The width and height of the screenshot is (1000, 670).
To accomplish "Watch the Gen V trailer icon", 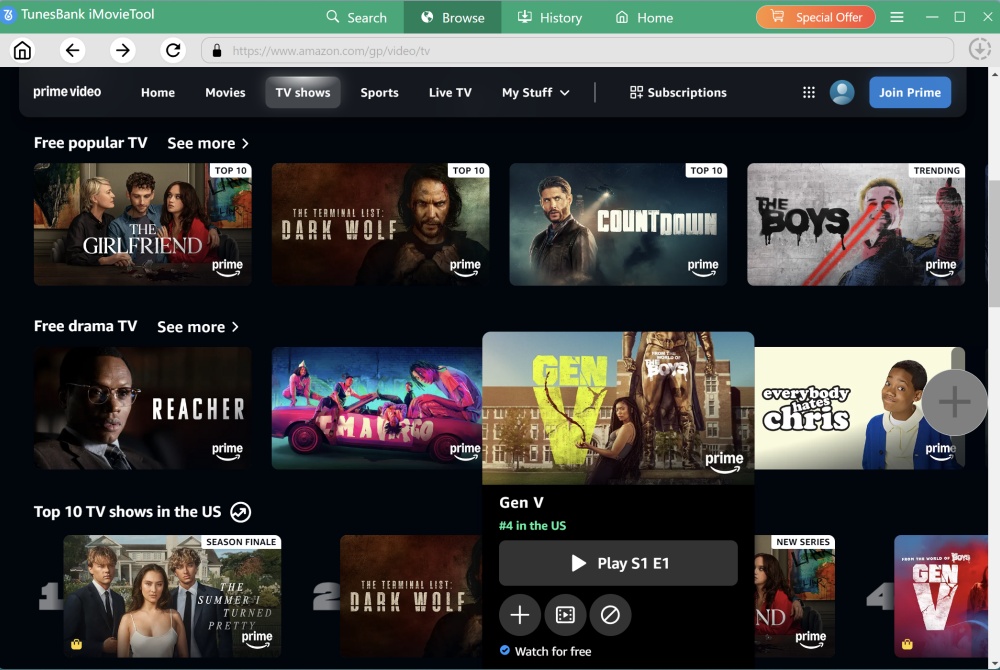I will coord(565,615).
